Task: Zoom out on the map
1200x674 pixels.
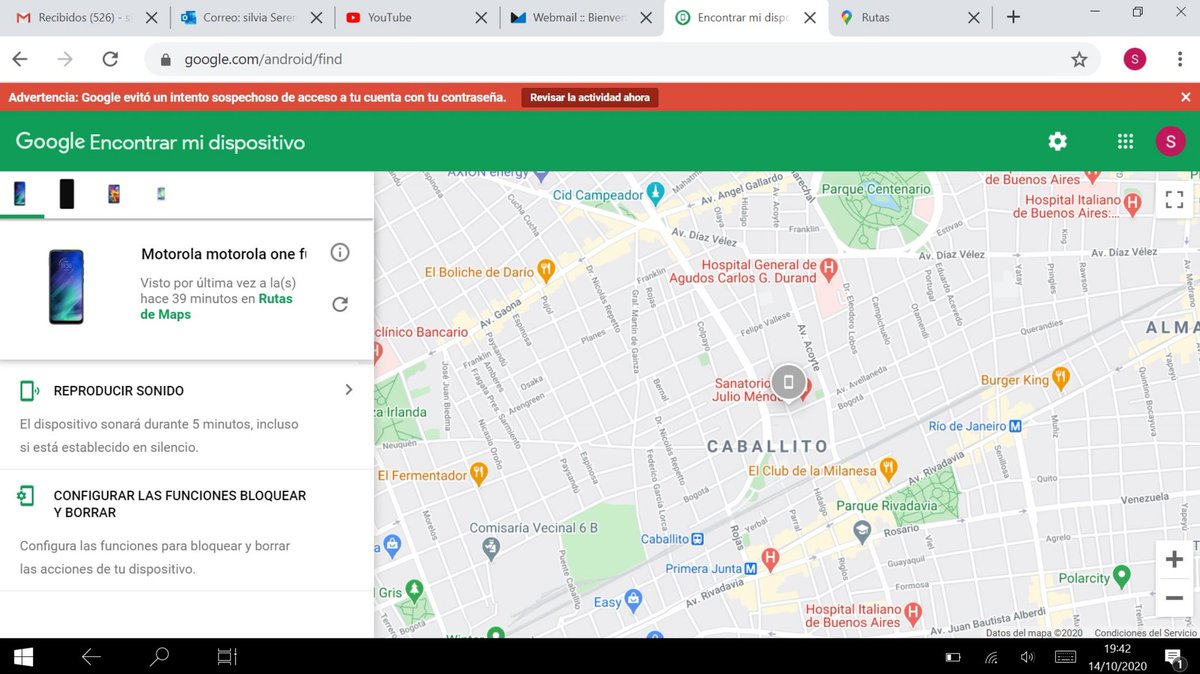Action: tap(1174, 598)
